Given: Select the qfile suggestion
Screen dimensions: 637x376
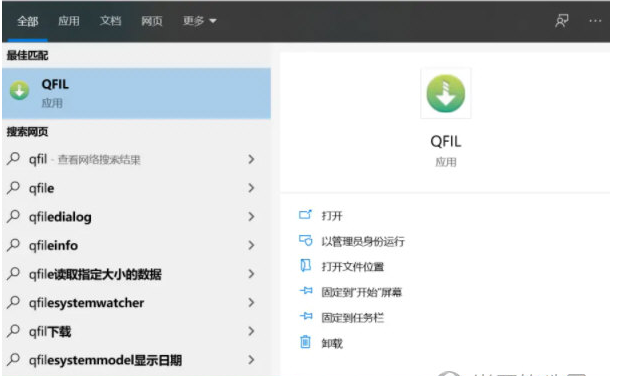Looking at the screenshot, I should click(x=136, y=188).
